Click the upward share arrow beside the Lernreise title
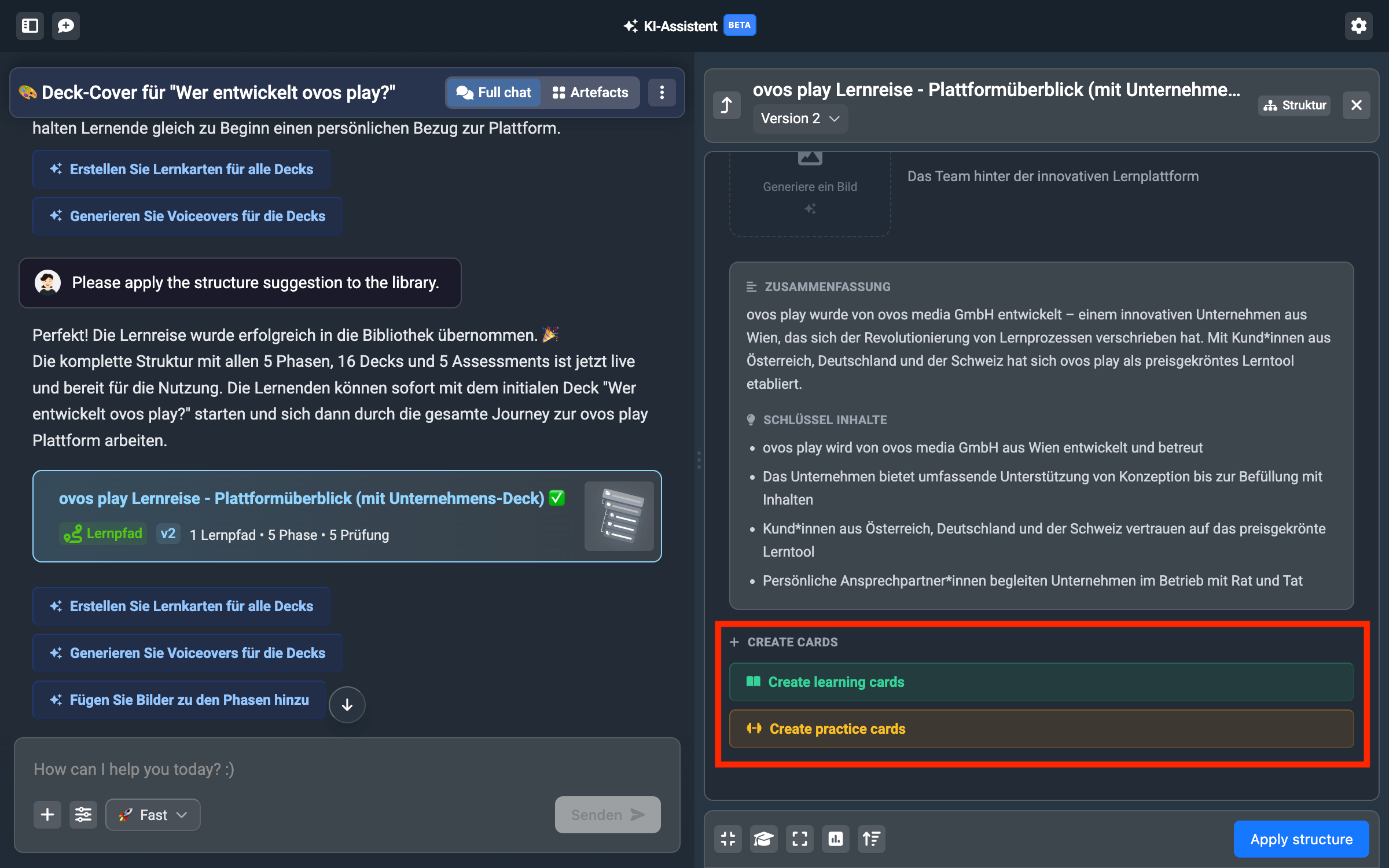The image size is (1389, 868). pyautogui.click(x=727, y=105)
